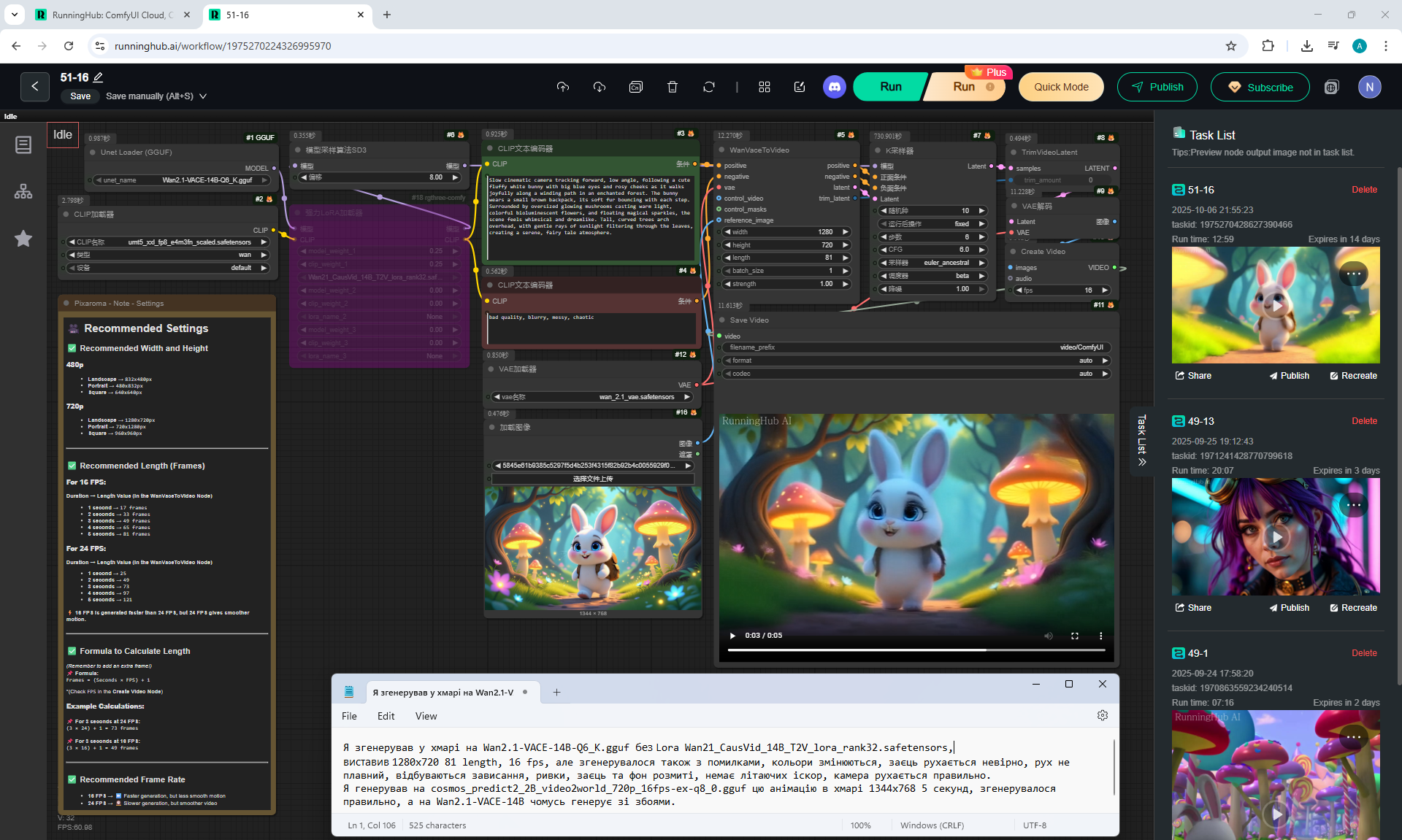Expand the Save manually dropdown arrow
Image resolution: width=1402 pixels, height=840 pixels.
coord(203,96)
